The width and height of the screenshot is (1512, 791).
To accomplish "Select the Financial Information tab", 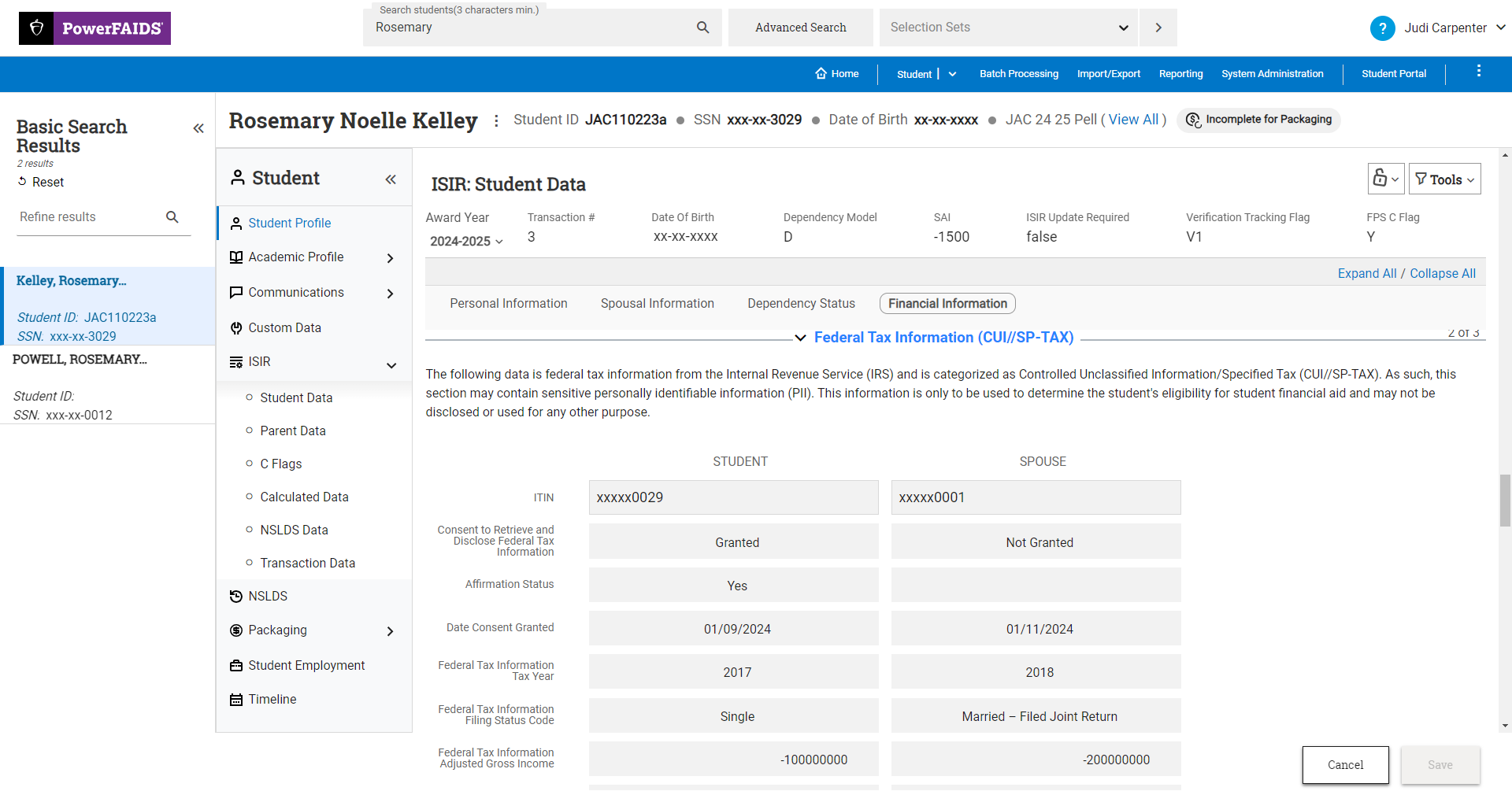I will pyautogui.click(x=947, y=304).
